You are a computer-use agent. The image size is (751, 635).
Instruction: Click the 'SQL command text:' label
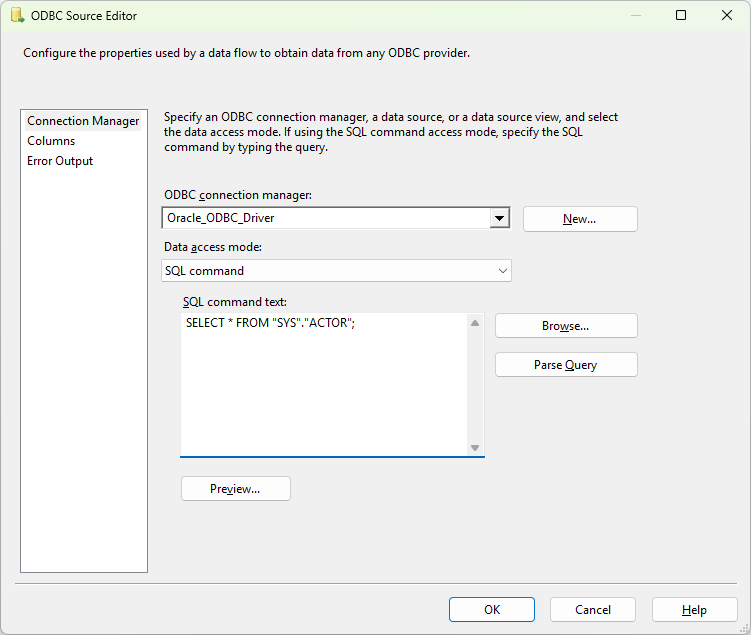coord(235,302)
